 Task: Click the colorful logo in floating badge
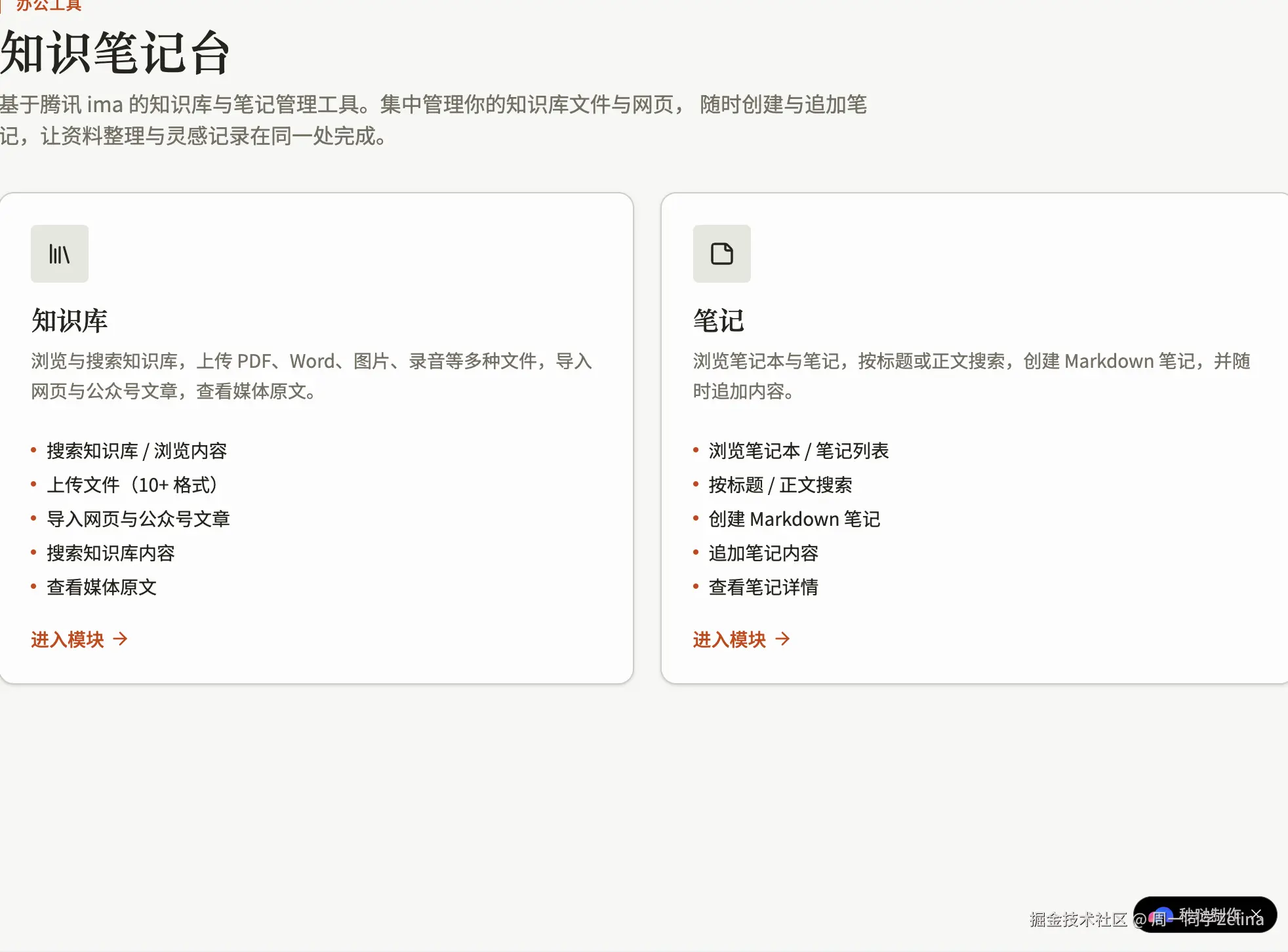click(x=1161, y=915)
